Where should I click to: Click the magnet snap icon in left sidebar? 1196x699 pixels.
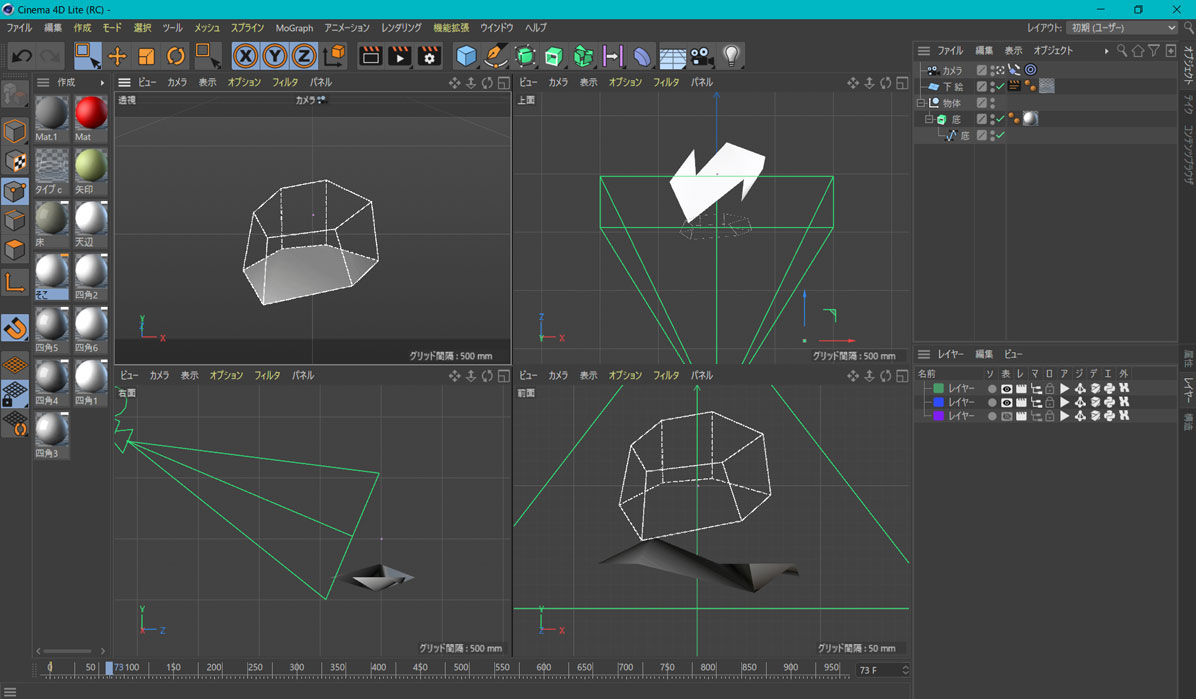point(15,328)
